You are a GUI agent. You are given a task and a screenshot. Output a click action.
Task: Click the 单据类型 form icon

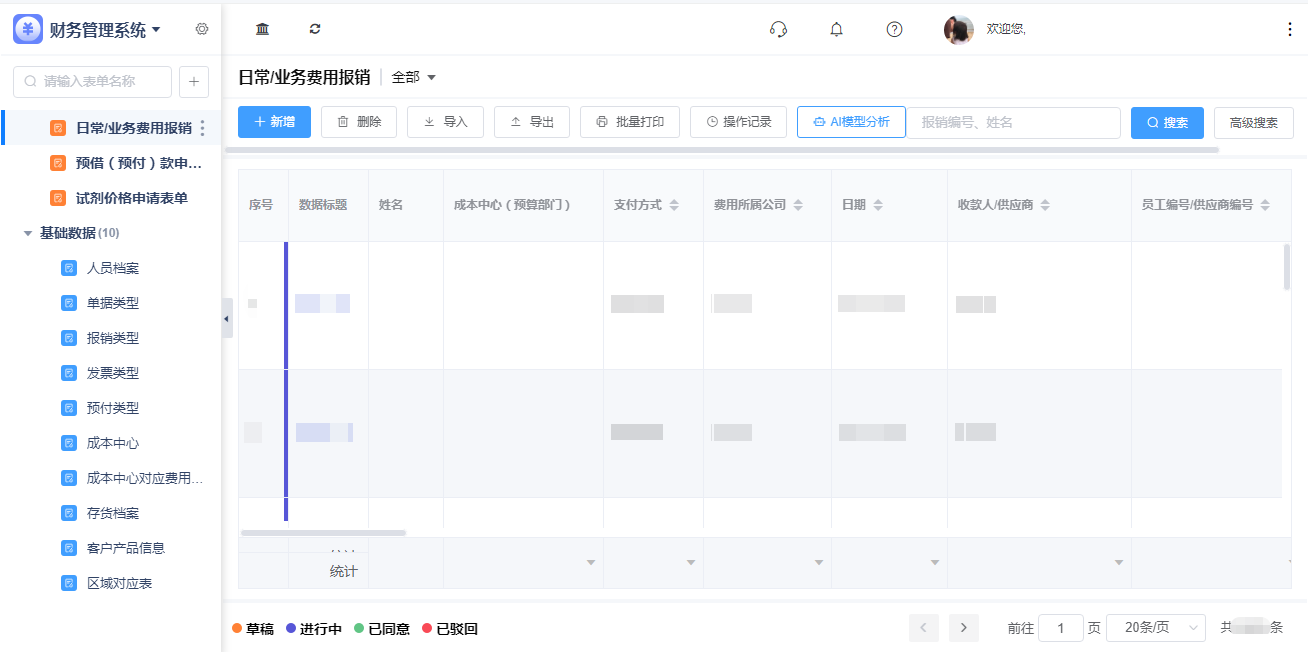(69, 303)
